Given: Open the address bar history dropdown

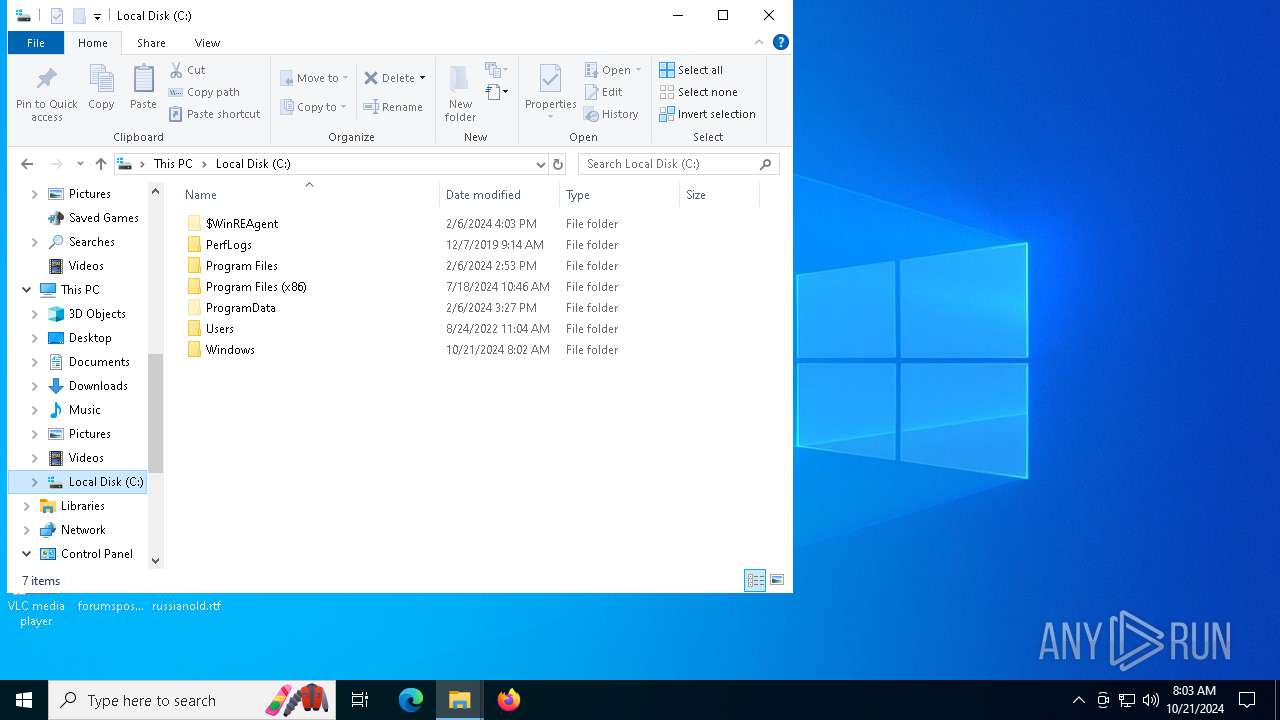Looking at the screenshot, I should (x=541, y=164).
